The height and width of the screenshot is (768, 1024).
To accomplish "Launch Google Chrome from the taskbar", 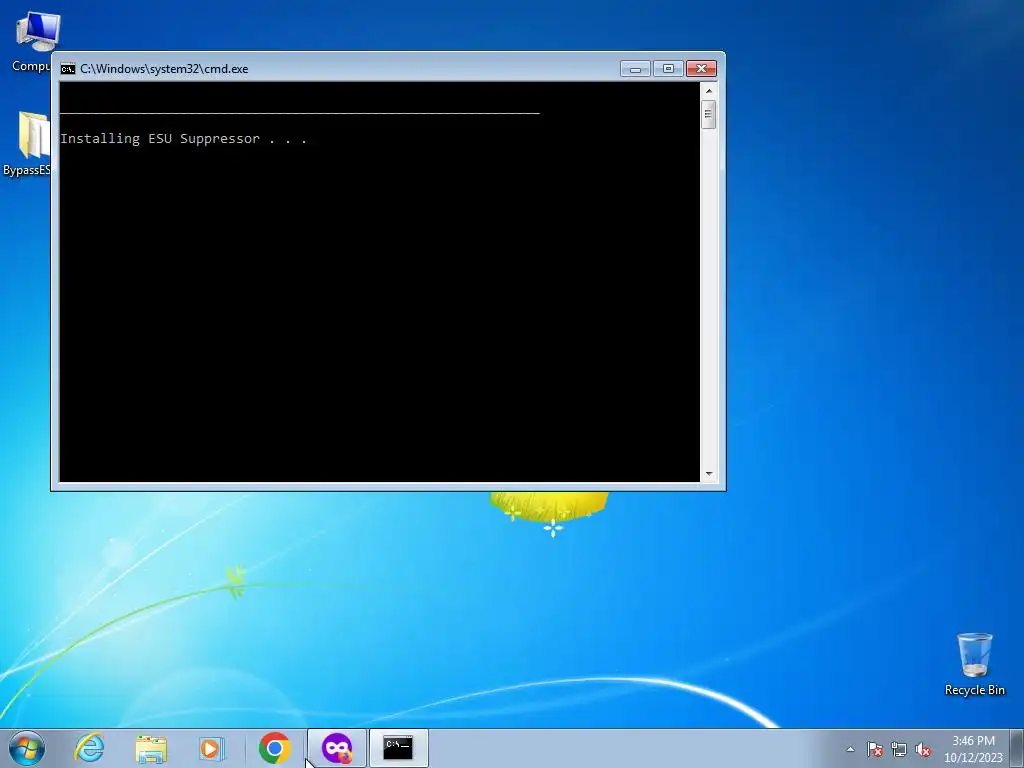I will pos(274,748).
